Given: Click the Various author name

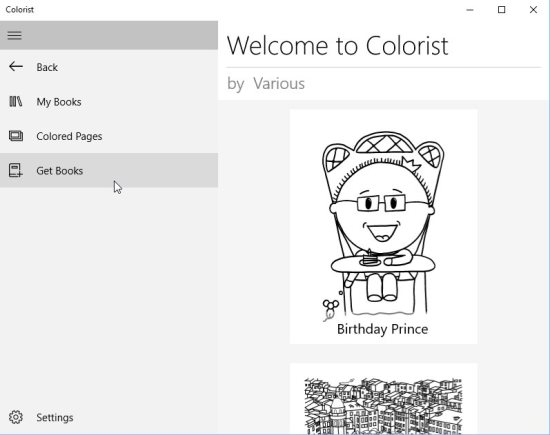Looking at the screenshot, I should [279, 83].
